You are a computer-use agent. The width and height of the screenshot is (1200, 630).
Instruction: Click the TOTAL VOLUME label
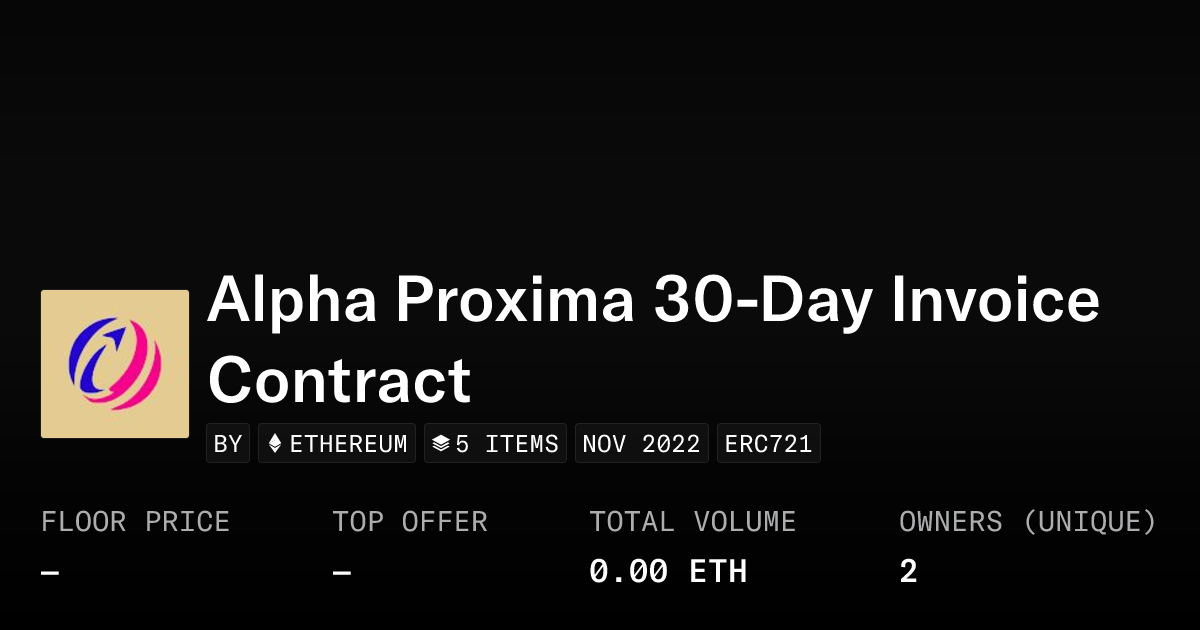[692, 522]
